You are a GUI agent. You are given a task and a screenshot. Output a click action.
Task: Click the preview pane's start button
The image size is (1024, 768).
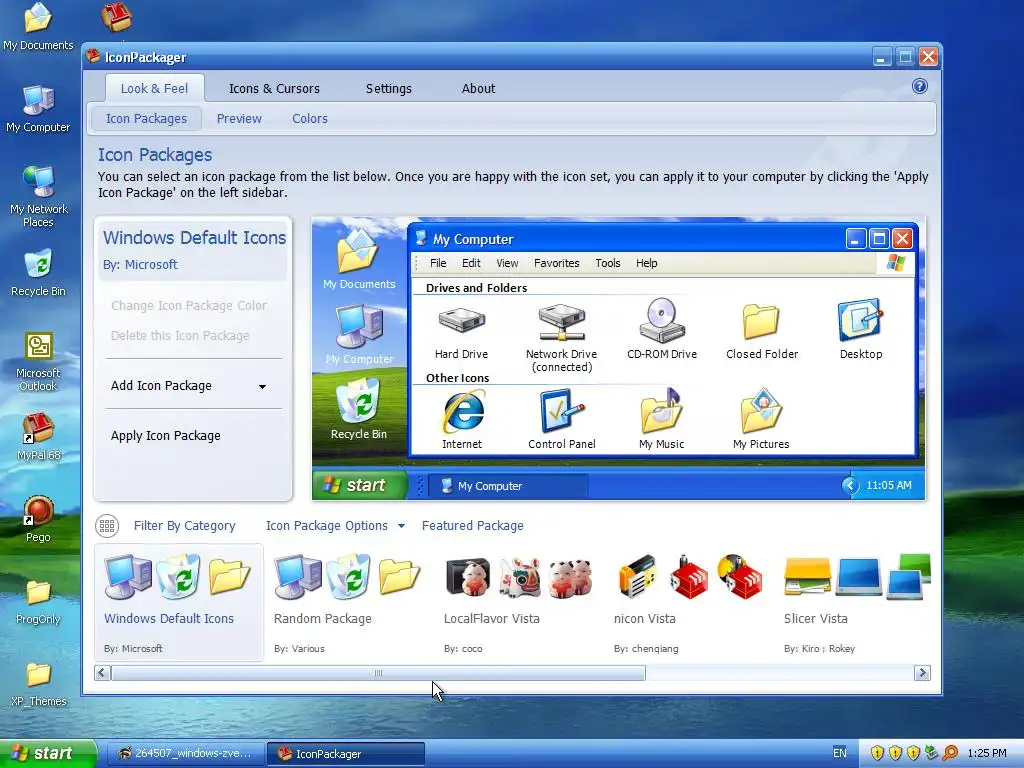[x=359, y=485]
